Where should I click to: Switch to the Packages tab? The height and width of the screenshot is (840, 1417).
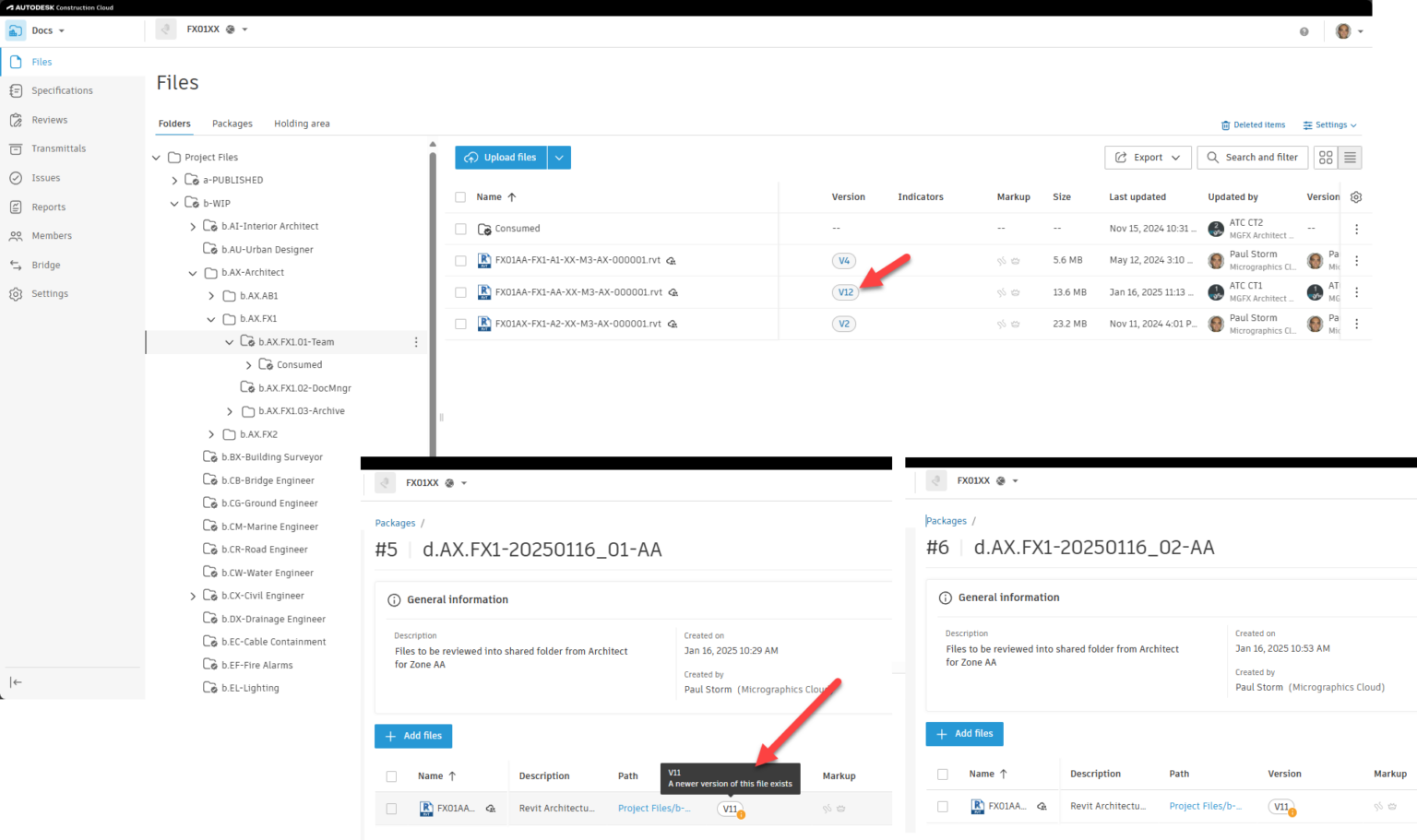tap(232, 124)
